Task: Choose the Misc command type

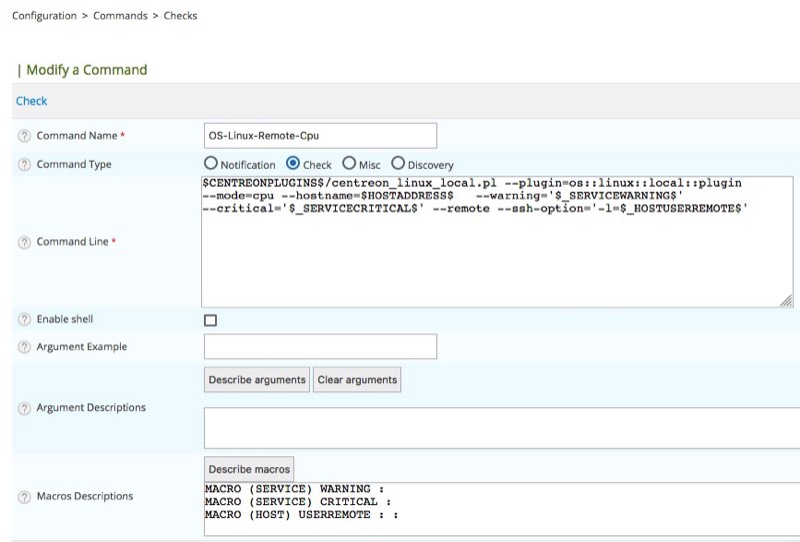Action: click(349, 164)
